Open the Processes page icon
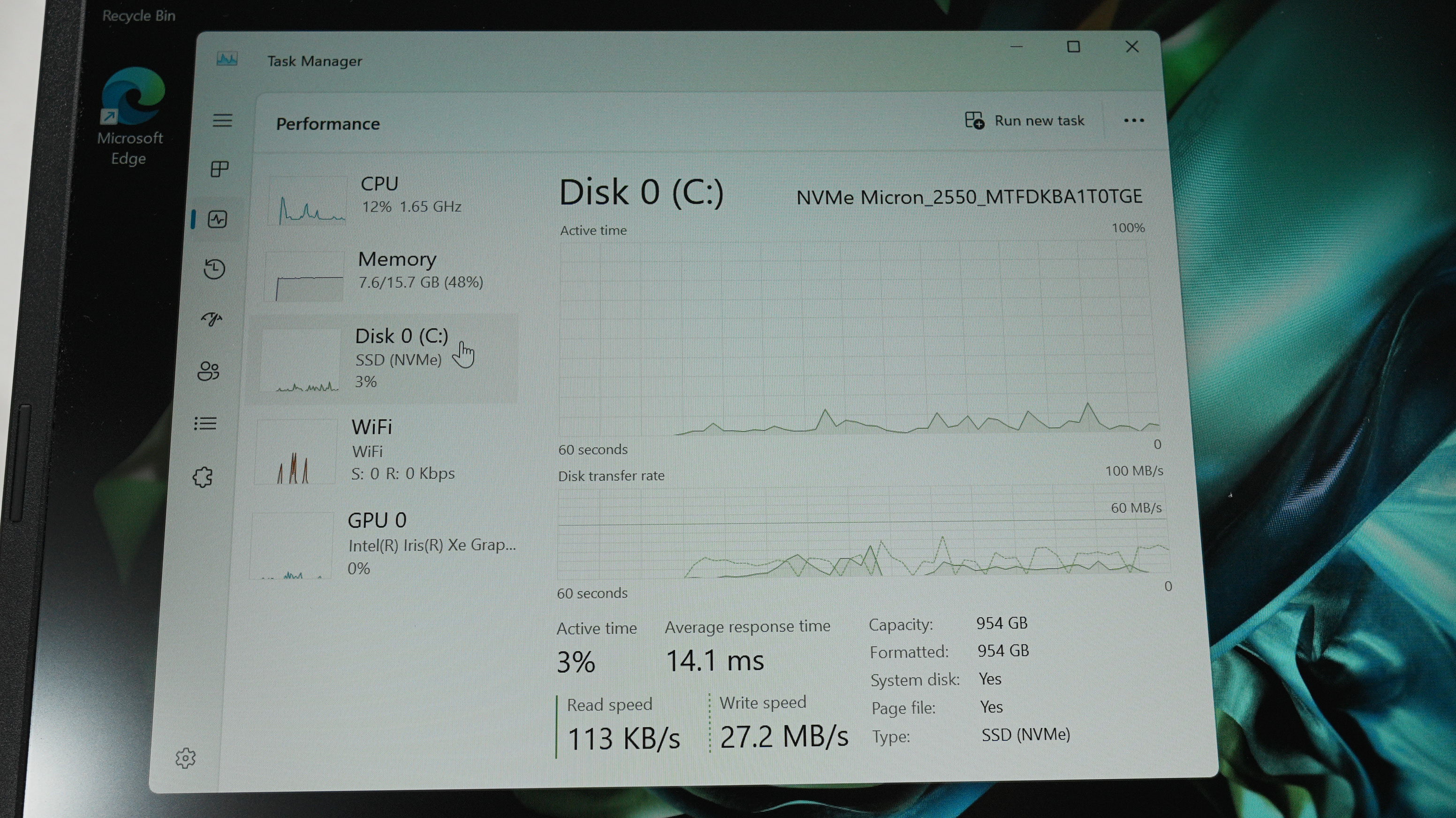Image resolution: width=1456 pixels, height=818 pixels. coord(220,169)
